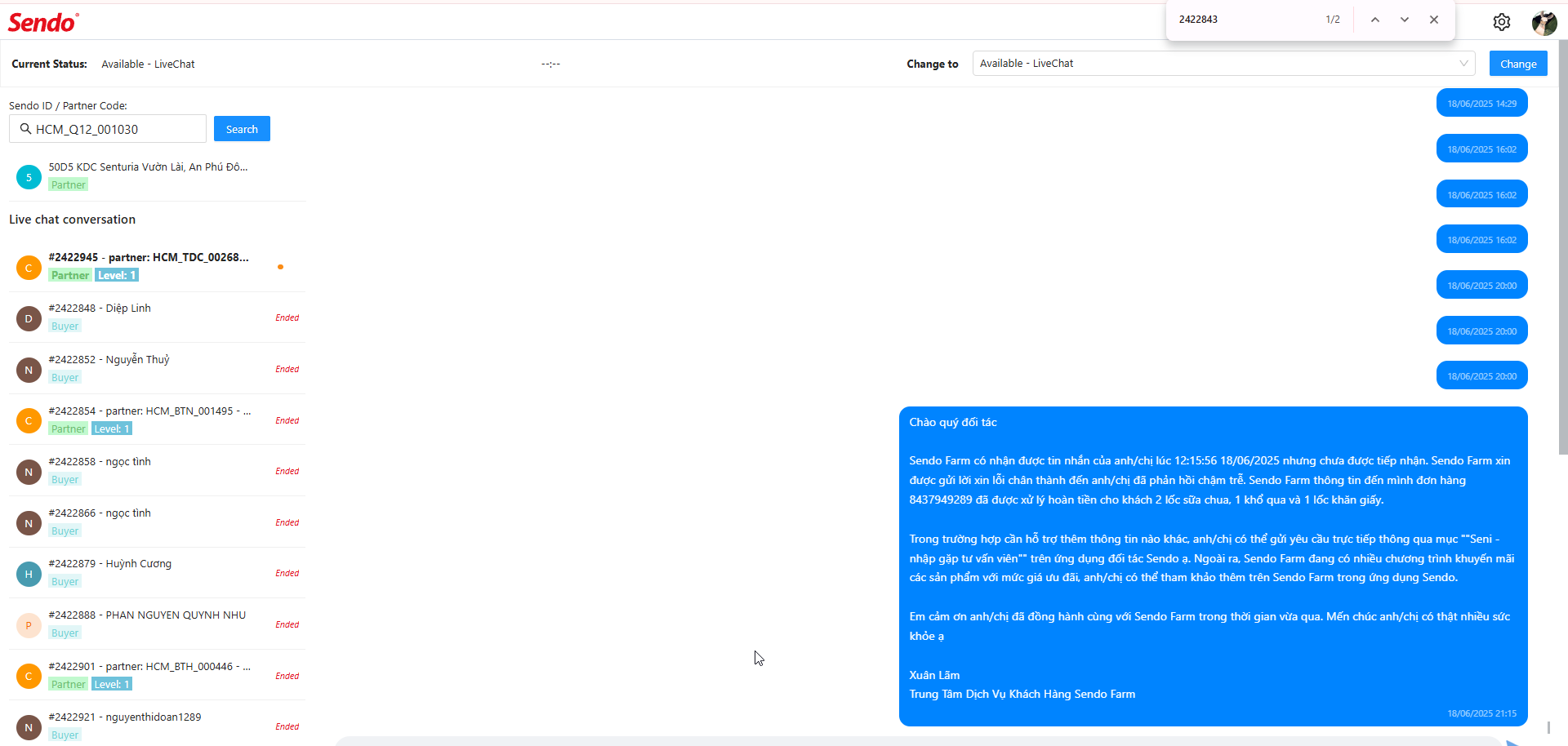The image size is (1568, 746).
Task: Open conversation #2422901 partner HCM_BTH_000446
Action: pyautogui.click(x=157, y=675)
